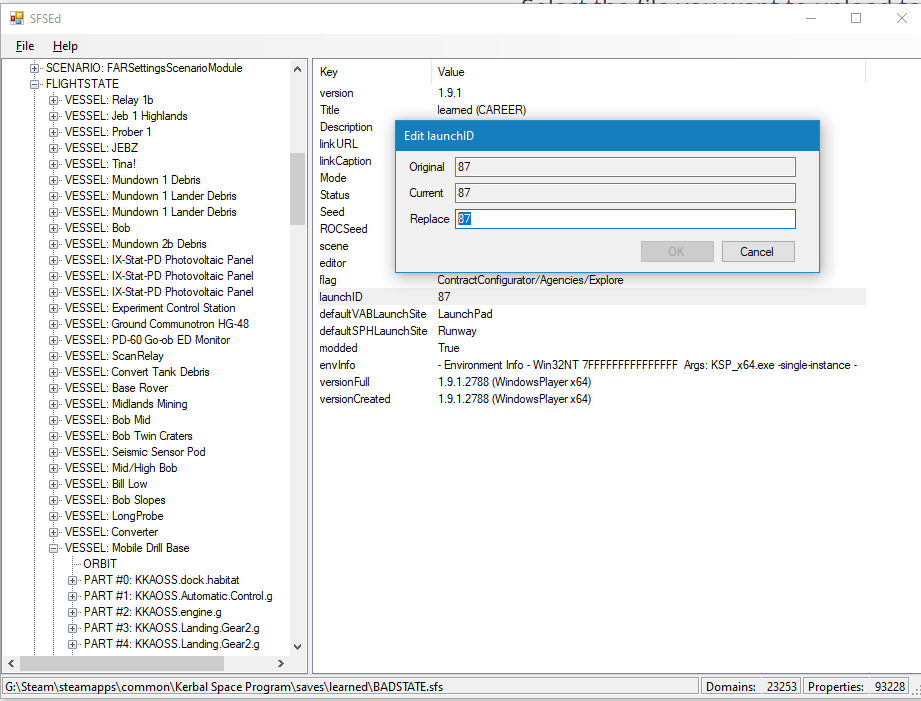Expand PART #0: KKAOSS.dock.habitat node
Image resolution: width=921 pixels, height=701 pixels.
tap(73, 580)
